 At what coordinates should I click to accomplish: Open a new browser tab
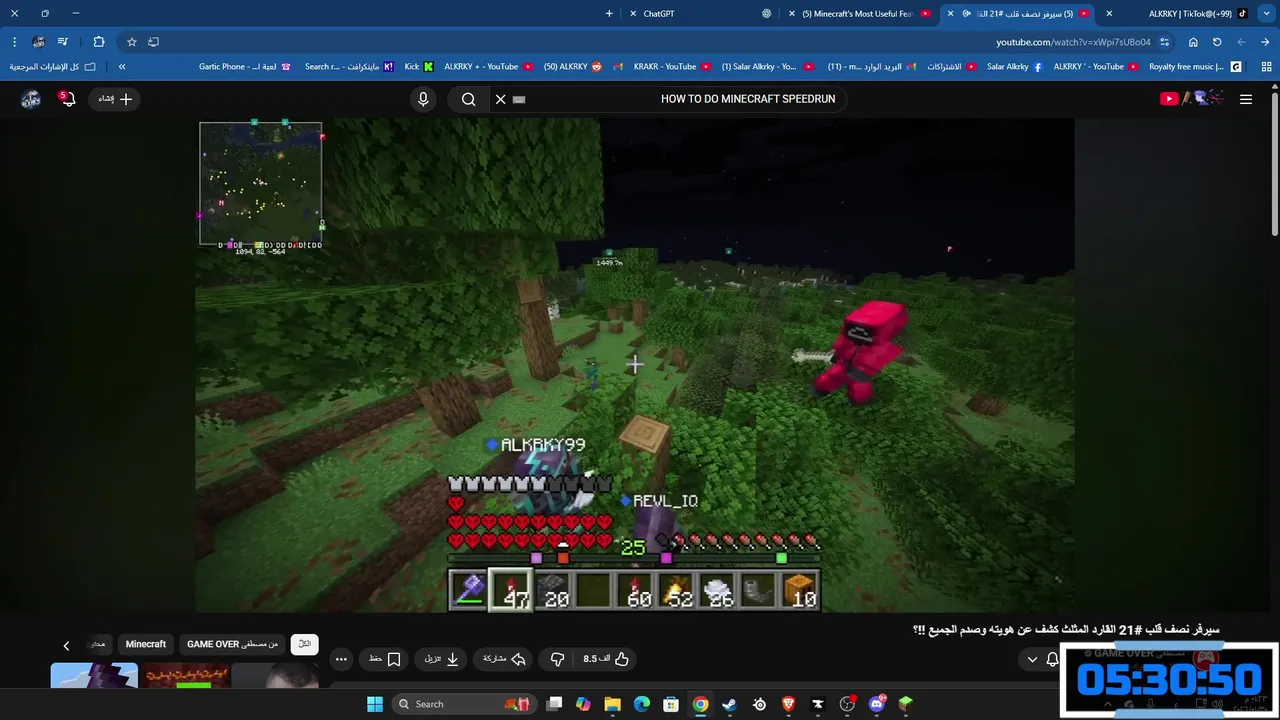click(609, 14)
